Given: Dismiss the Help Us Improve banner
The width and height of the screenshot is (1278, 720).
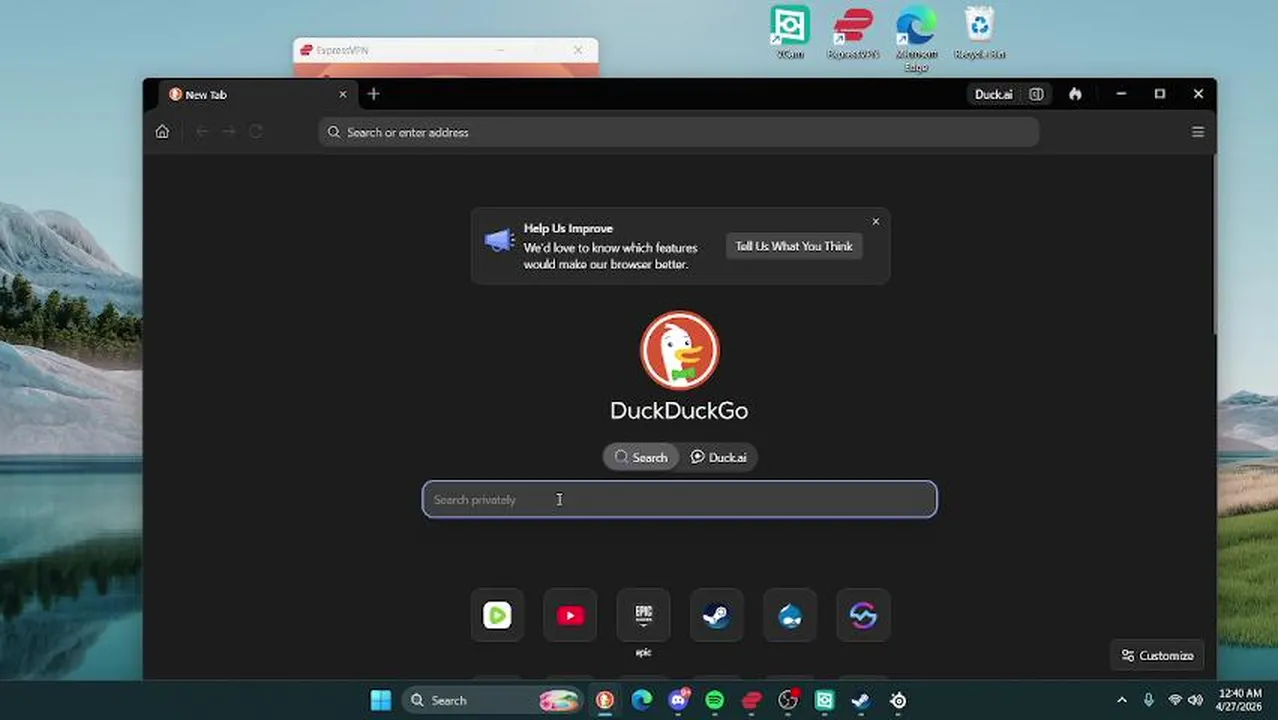Looking at the screenshot, I should click(x=876, y=222).
